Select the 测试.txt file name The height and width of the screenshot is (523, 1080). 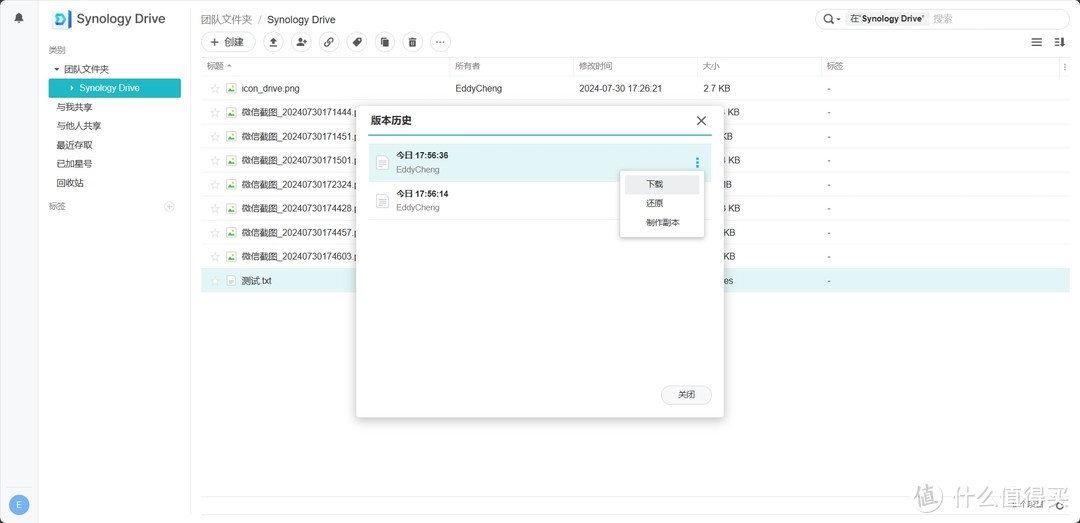256,280
